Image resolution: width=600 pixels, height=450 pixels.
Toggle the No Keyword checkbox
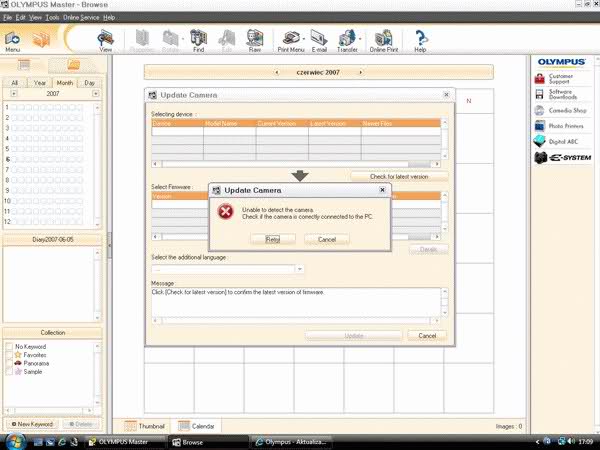(x=9, y=347)
